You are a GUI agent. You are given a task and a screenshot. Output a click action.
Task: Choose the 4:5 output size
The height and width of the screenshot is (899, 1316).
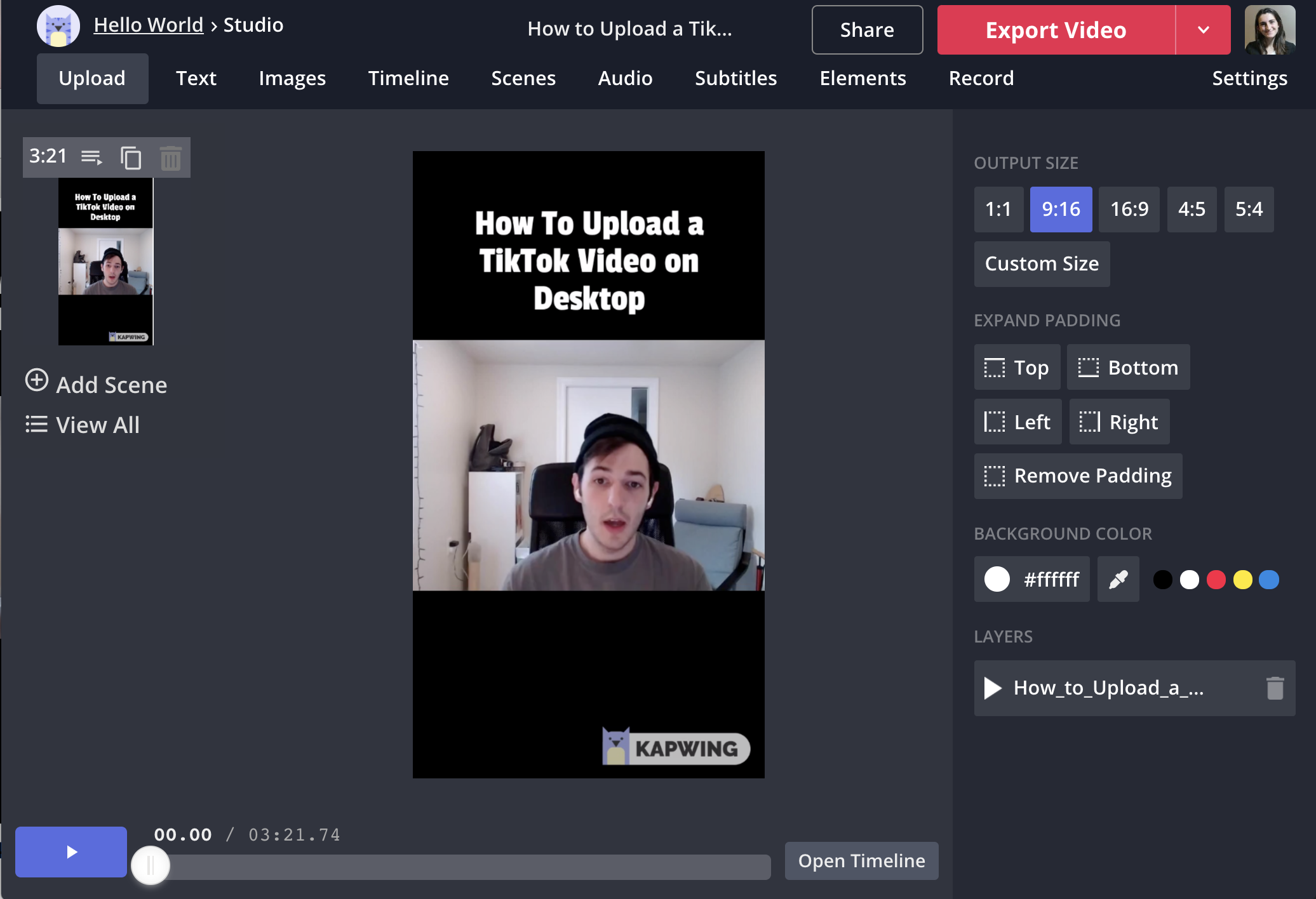click(1191, 209)
